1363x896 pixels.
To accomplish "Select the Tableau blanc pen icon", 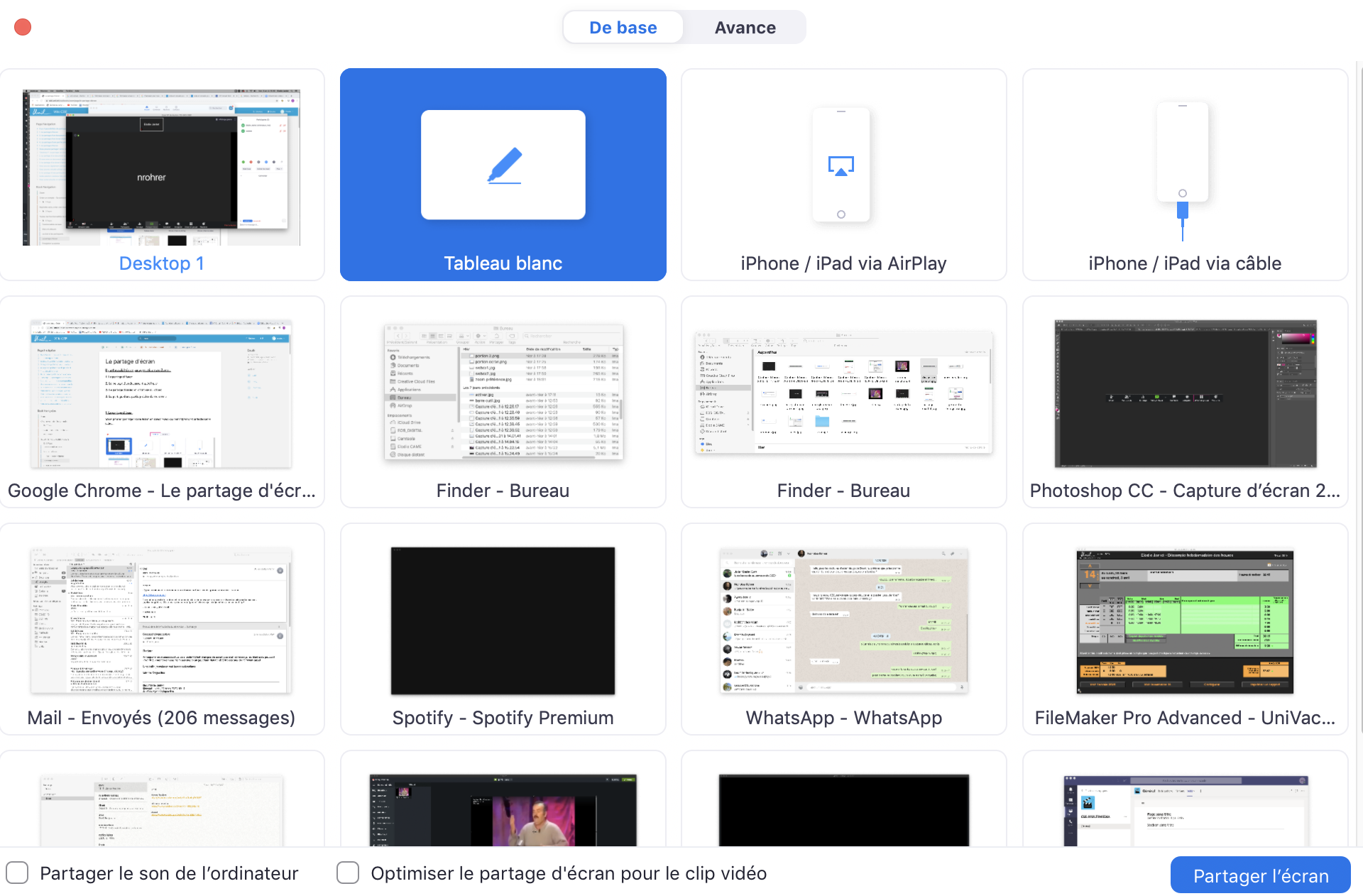I will (x=503, y=165).
